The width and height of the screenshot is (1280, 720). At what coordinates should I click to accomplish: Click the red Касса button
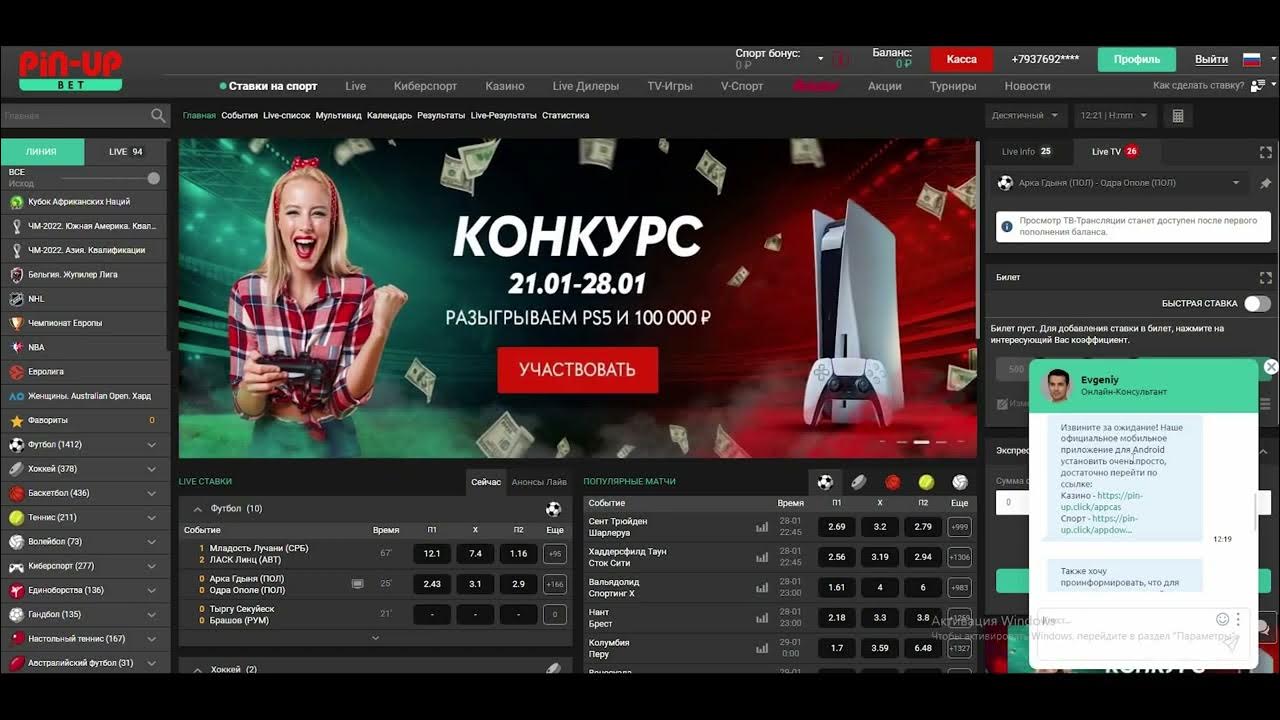point(962,59)
